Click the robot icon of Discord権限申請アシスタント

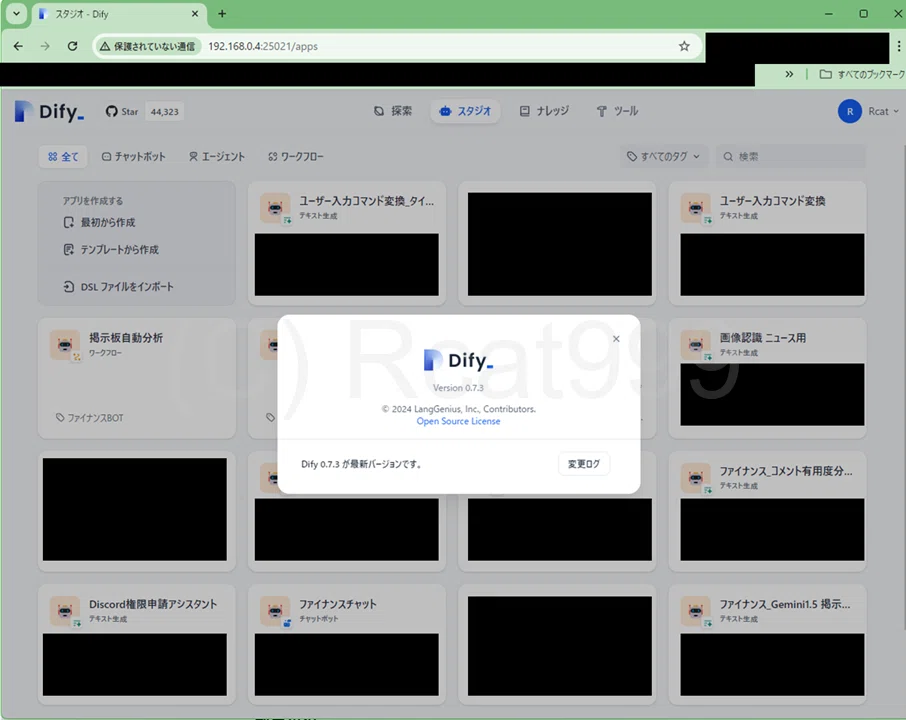pyautogui.click(x=65, y=611)
